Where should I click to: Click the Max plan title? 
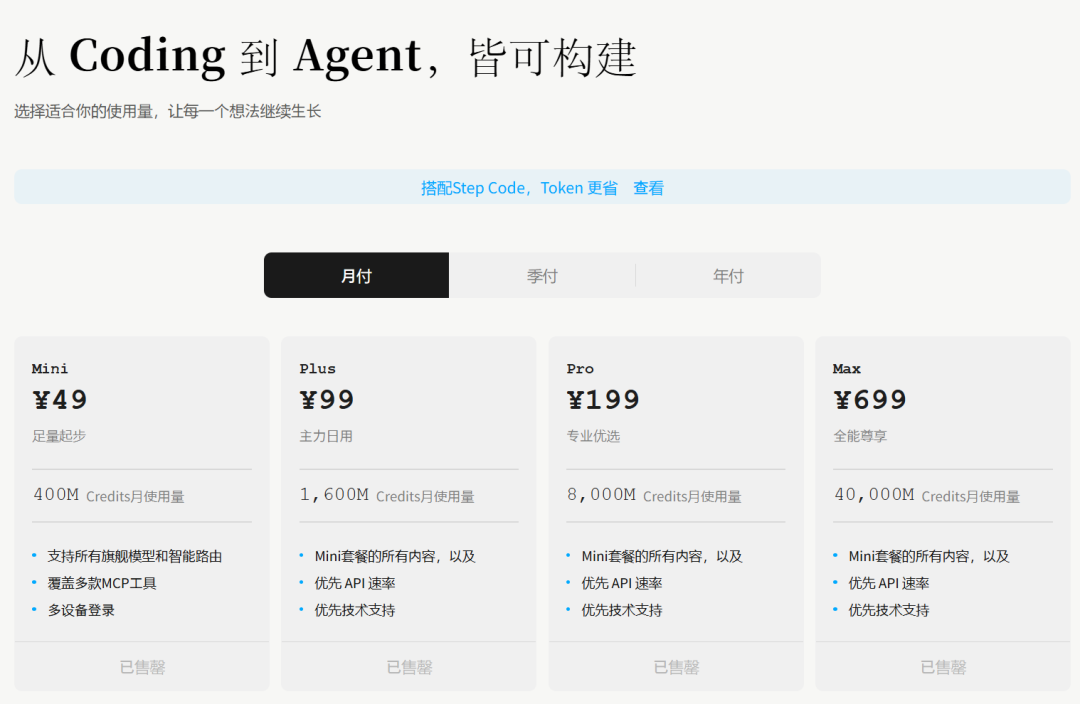pos(847,369)
